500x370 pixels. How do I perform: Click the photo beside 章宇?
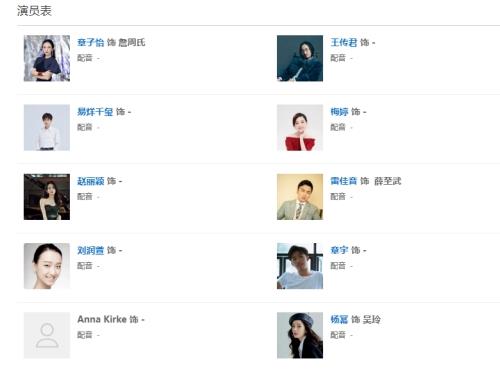point(300,266)
